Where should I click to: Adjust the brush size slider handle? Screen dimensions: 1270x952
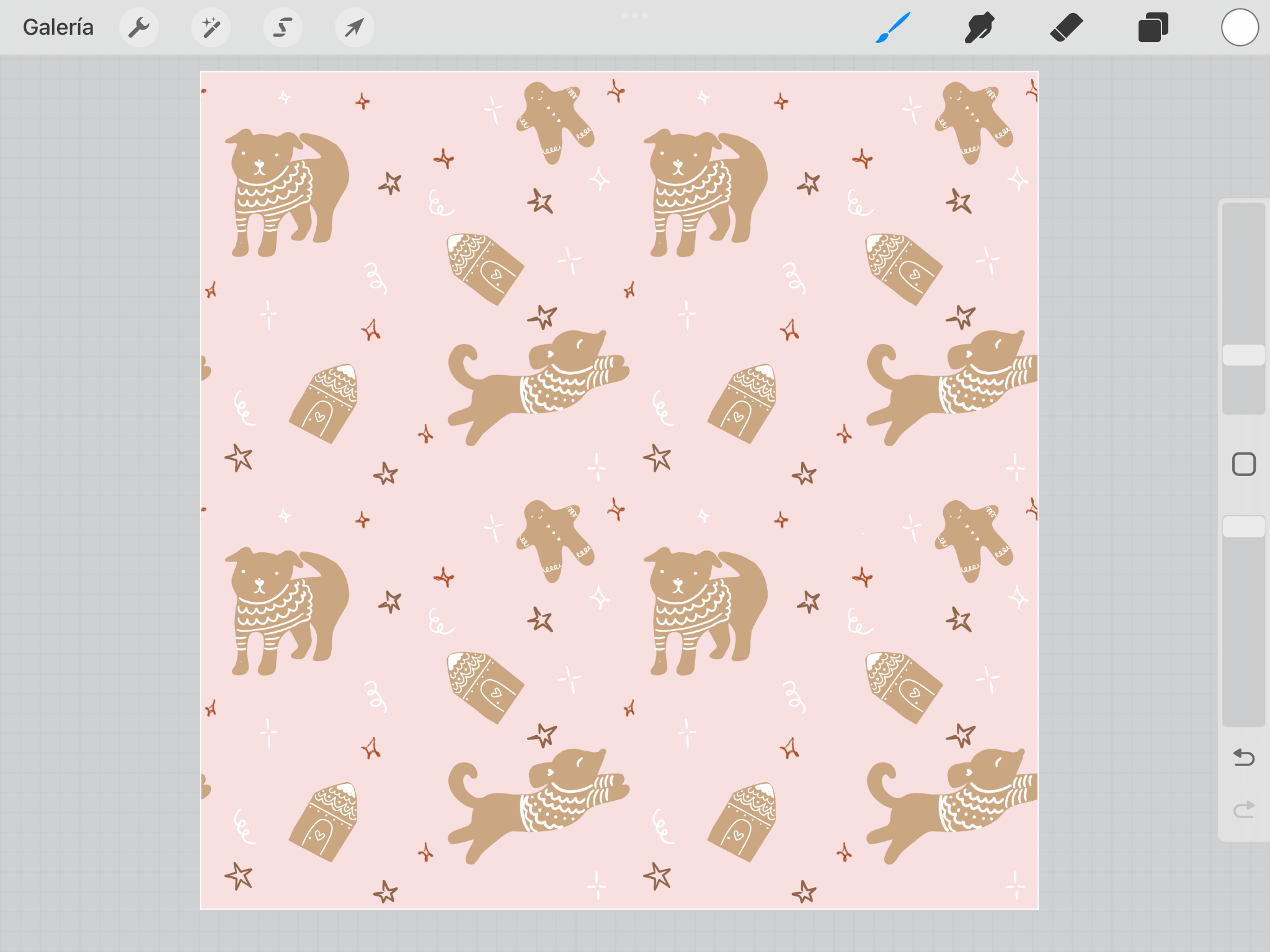click(x=1244, y=355)
